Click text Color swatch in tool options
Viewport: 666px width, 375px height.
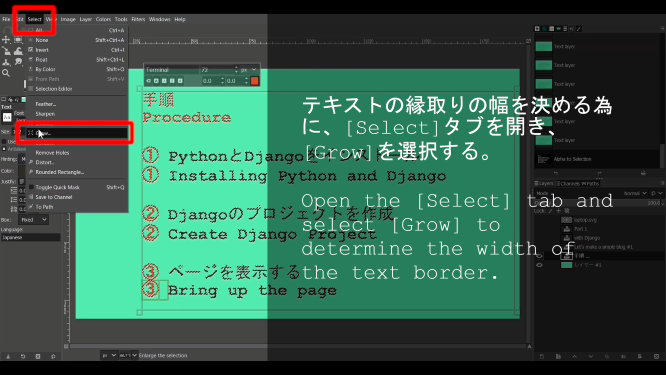pyautogui.click(x=22, y=171)
